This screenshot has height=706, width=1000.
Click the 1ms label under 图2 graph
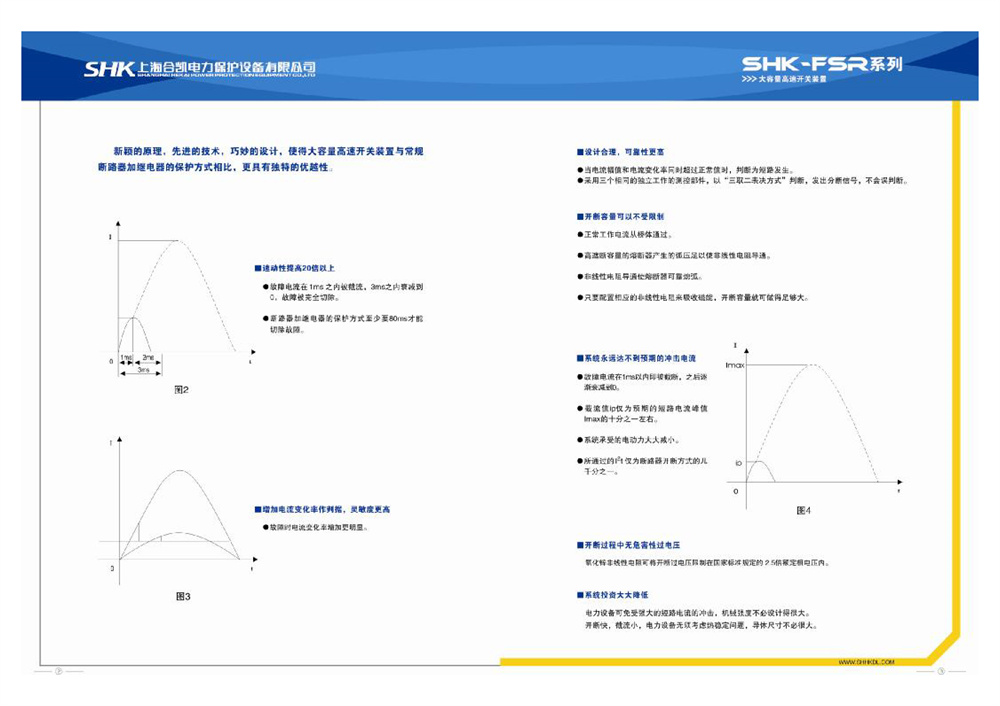coord(126,357)
